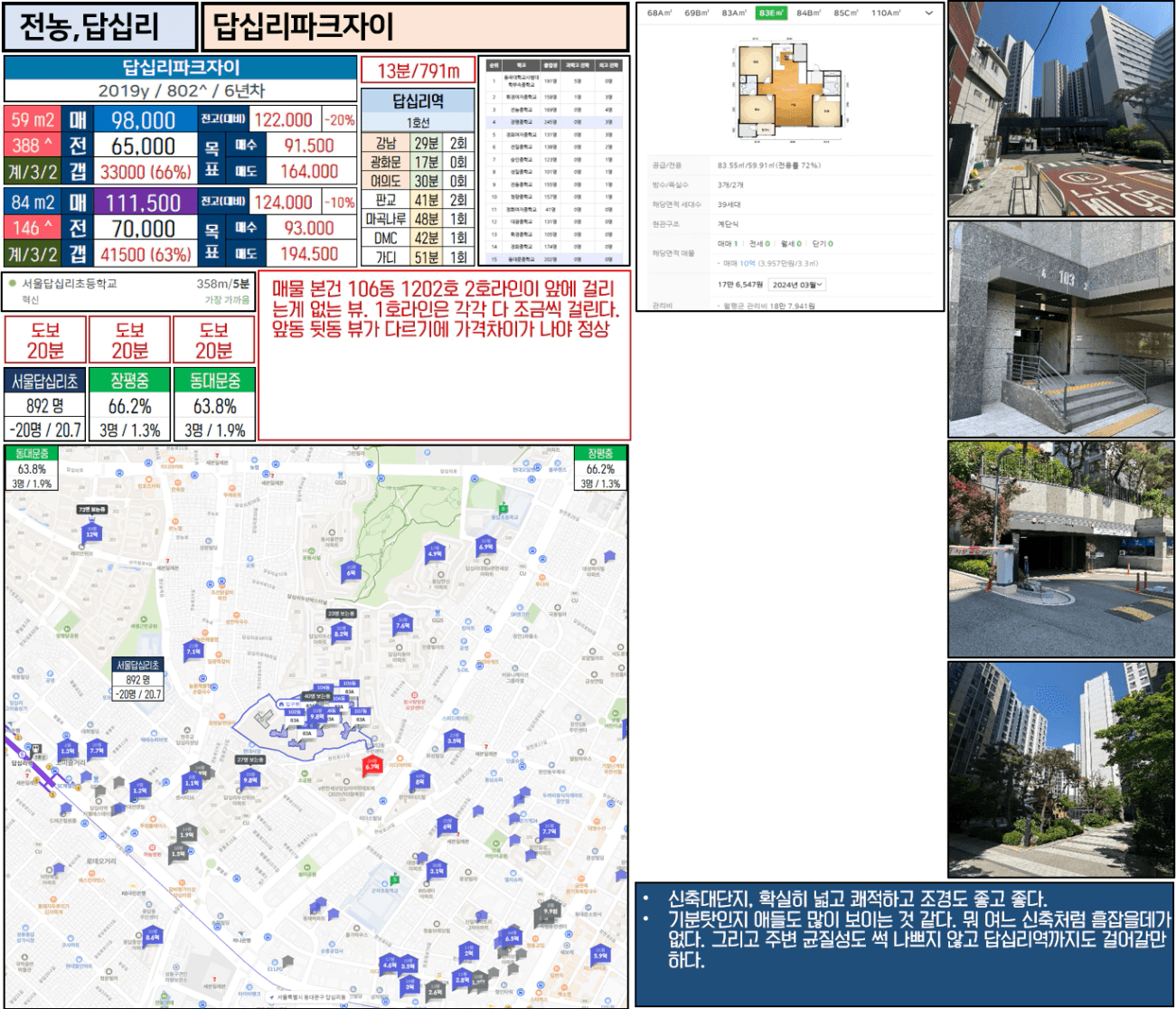The width and height of the screenshot is (1176, 1009).
Task: Open the 110Am² floor plan tab
Action: tap(886, 14)
